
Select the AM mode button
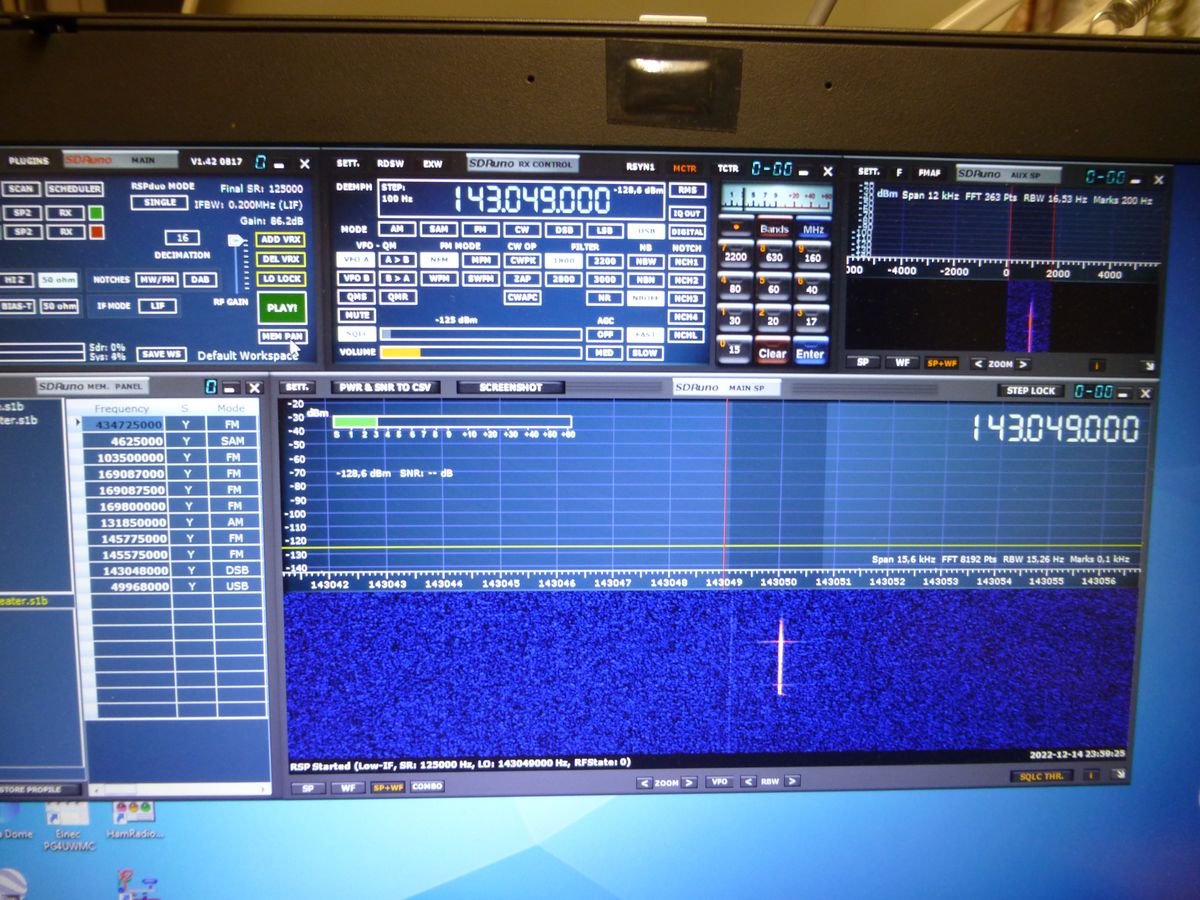pos(397,229)
